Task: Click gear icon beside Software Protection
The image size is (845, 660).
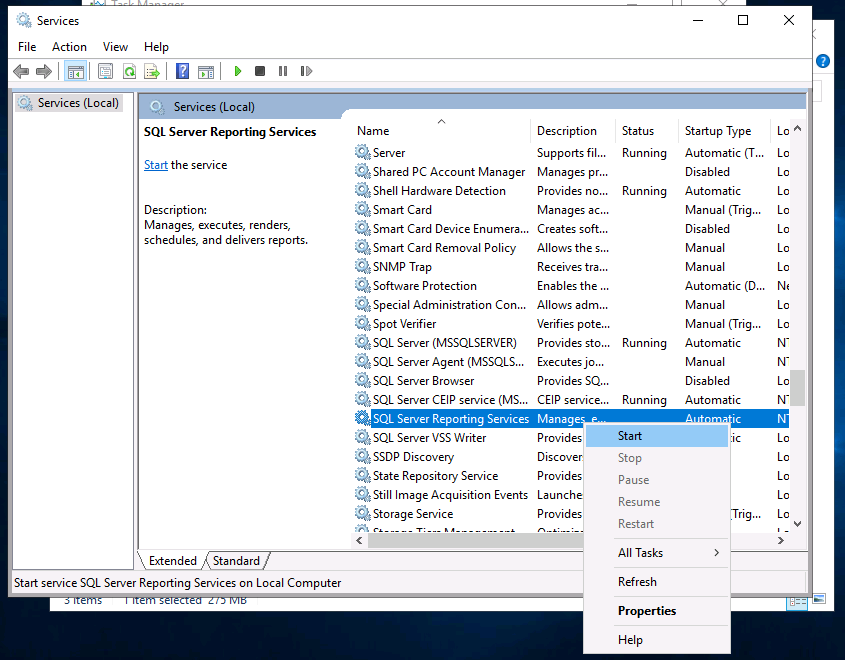Action: tap(362, 285)
